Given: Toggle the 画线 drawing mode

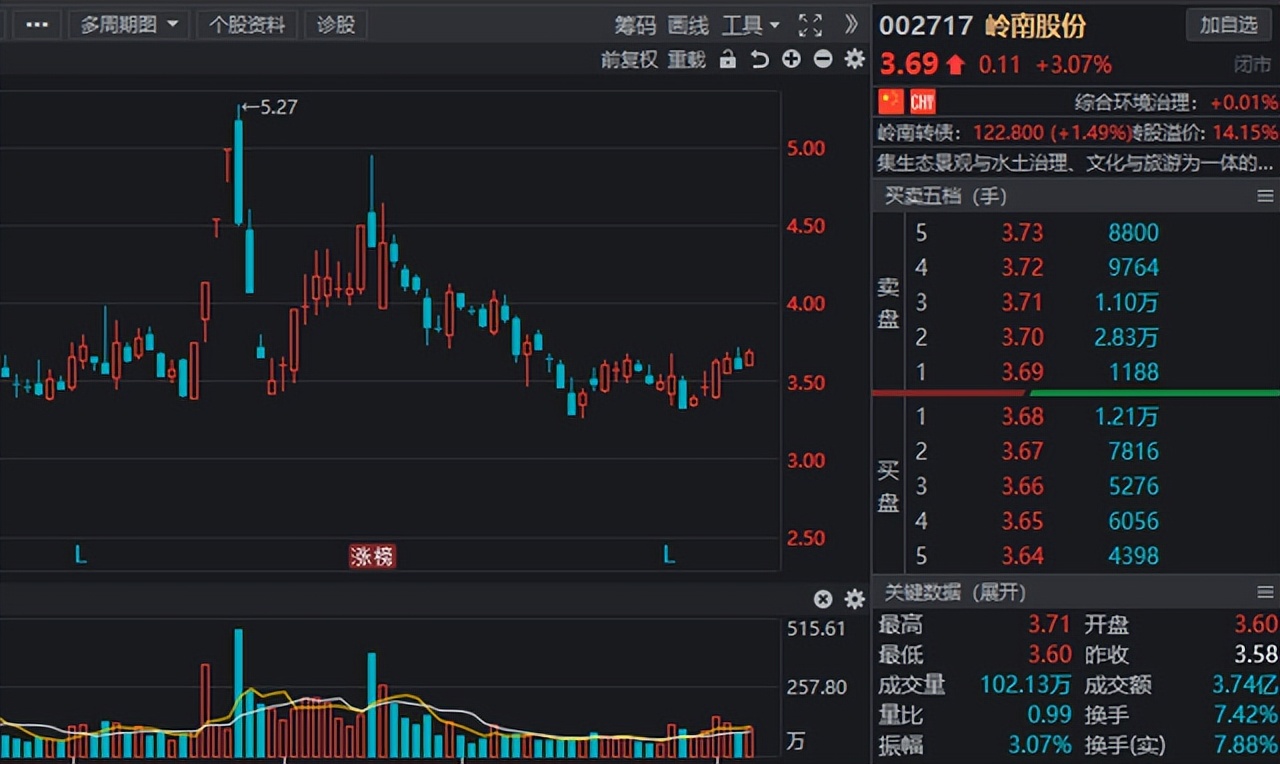Looking at the screenshot, I should point(687,26).
